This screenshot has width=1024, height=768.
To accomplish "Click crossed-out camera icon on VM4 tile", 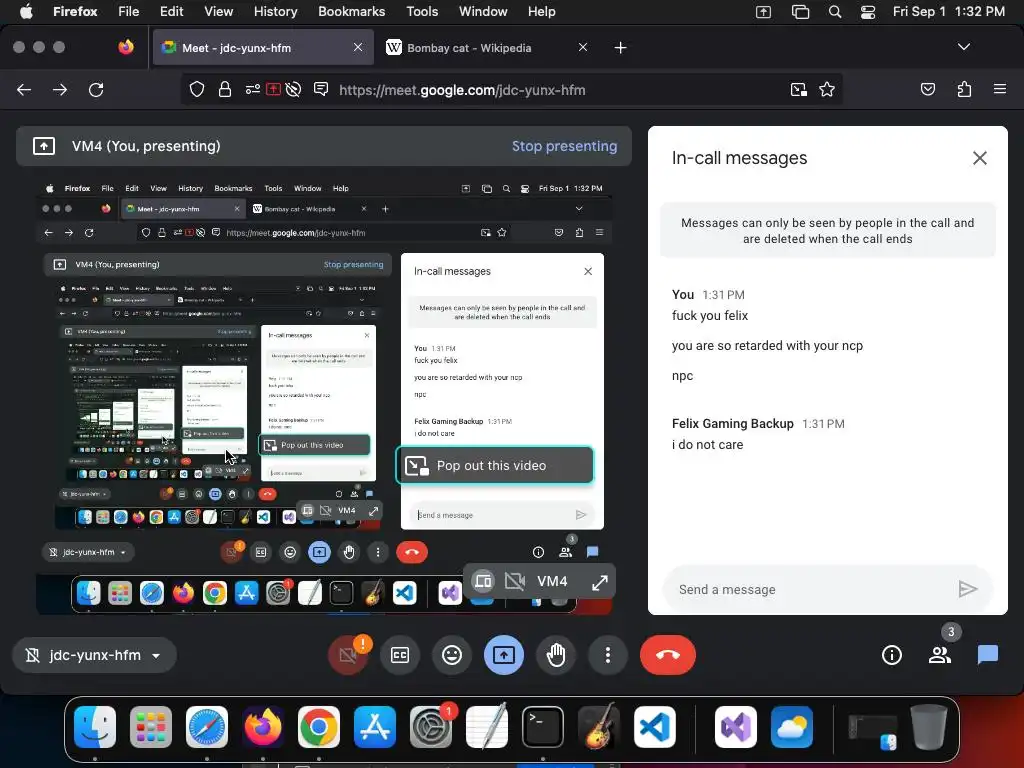I will pyautogui.click(x=515, y=581).
